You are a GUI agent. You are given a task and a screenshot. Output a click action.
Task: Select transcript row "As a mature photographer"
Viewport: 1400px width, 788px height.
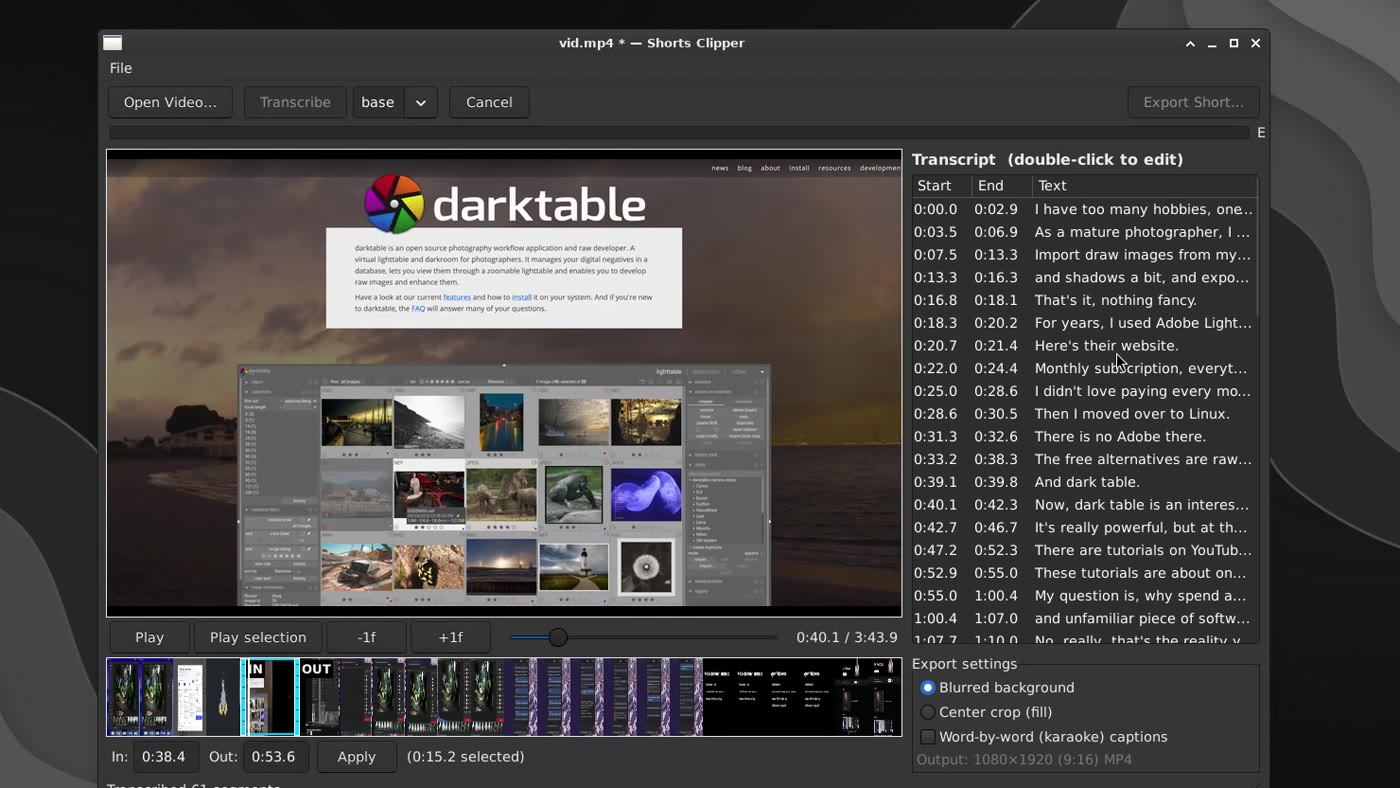click(1083, 232)
